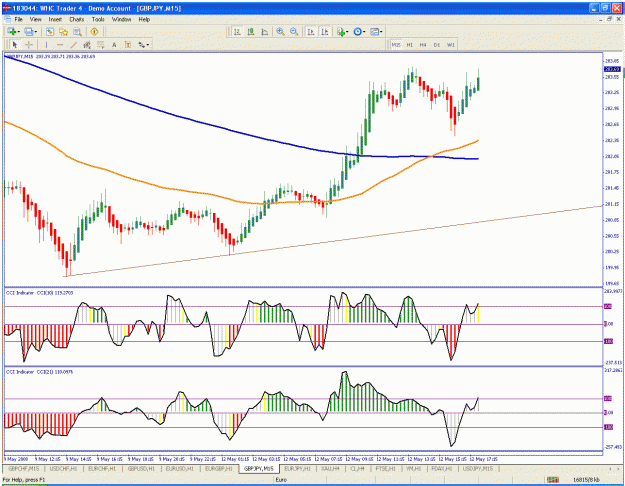Open the Tools menu
This screenshot has height=486, width=625.
(x=98, y=19)
